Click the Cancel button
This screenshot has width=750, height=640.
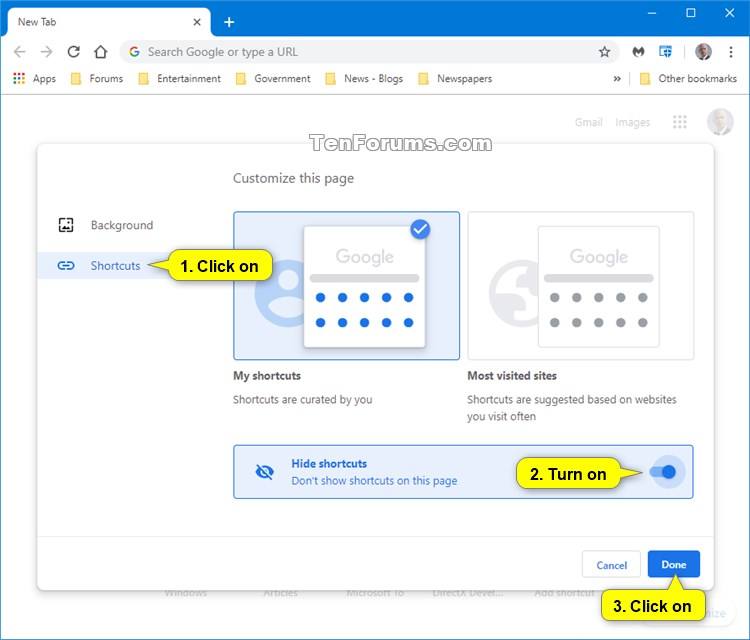[x=611, y=565]
